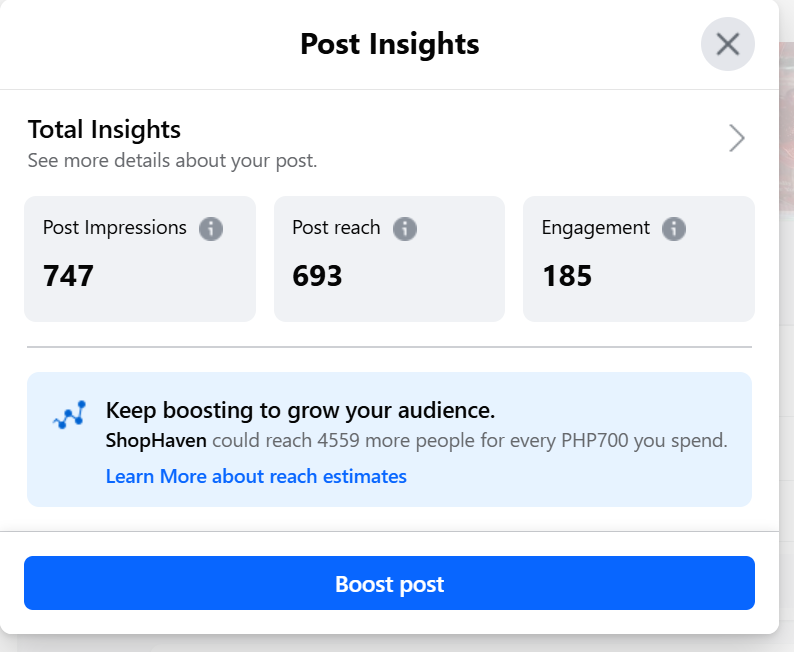Expand Total Insights with the chevron arrow
This screenshot has height=652, width=794.
click(x=736, y=138)
